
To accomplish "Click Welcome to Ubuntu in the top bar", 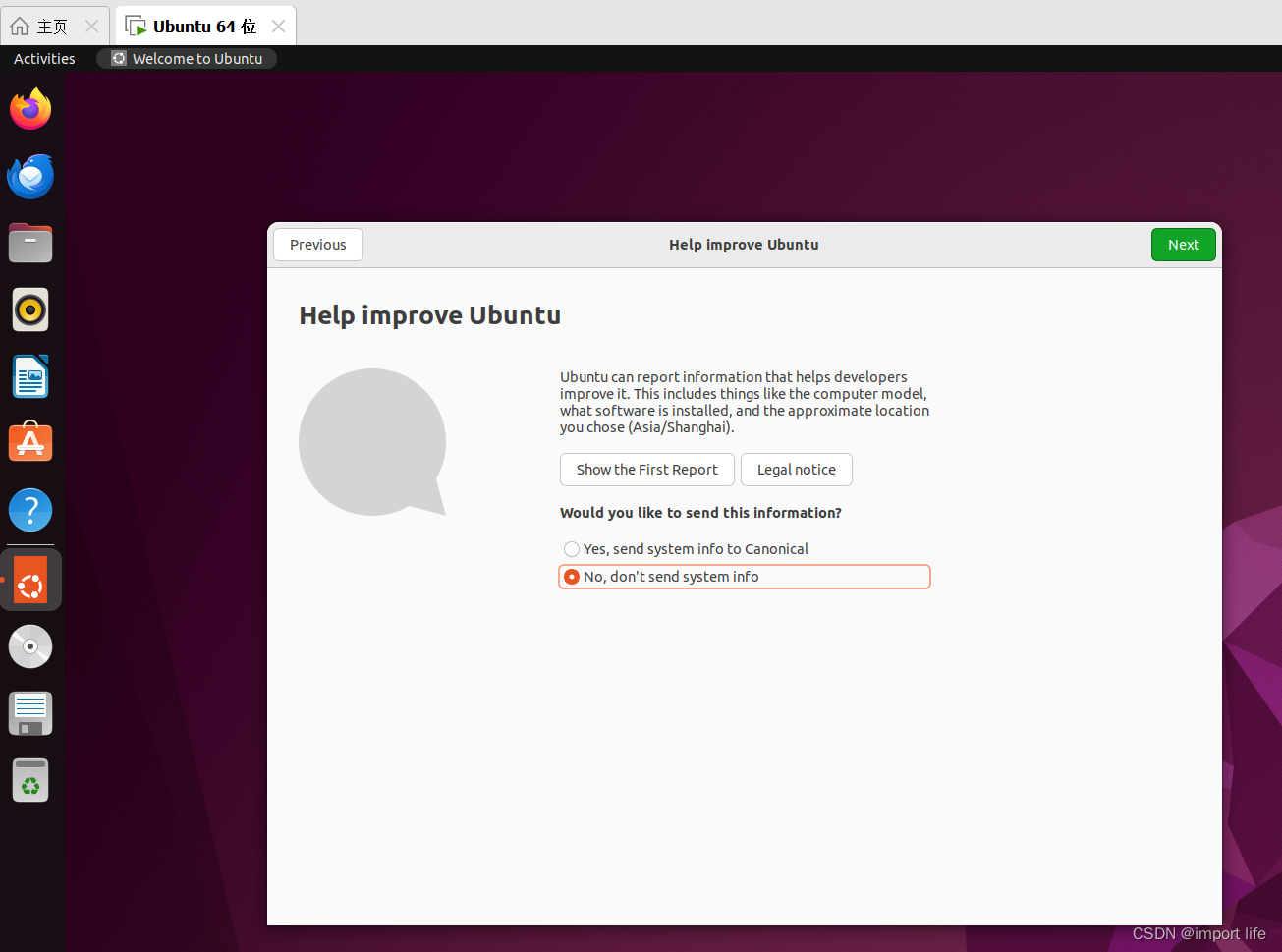I will click(186, 58).
